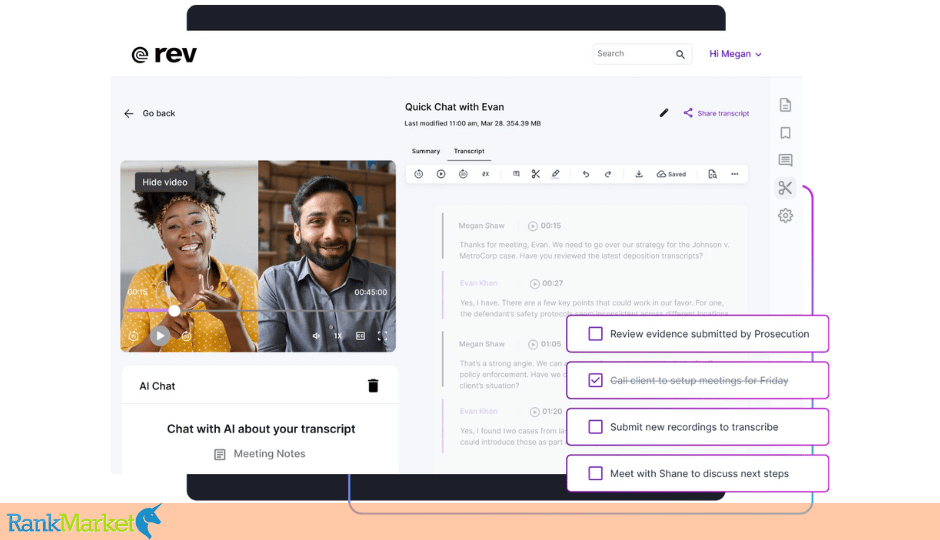Rewind the transcript toolbar playback 15 seconds
940x540 pixels.
tap(418, 174)
